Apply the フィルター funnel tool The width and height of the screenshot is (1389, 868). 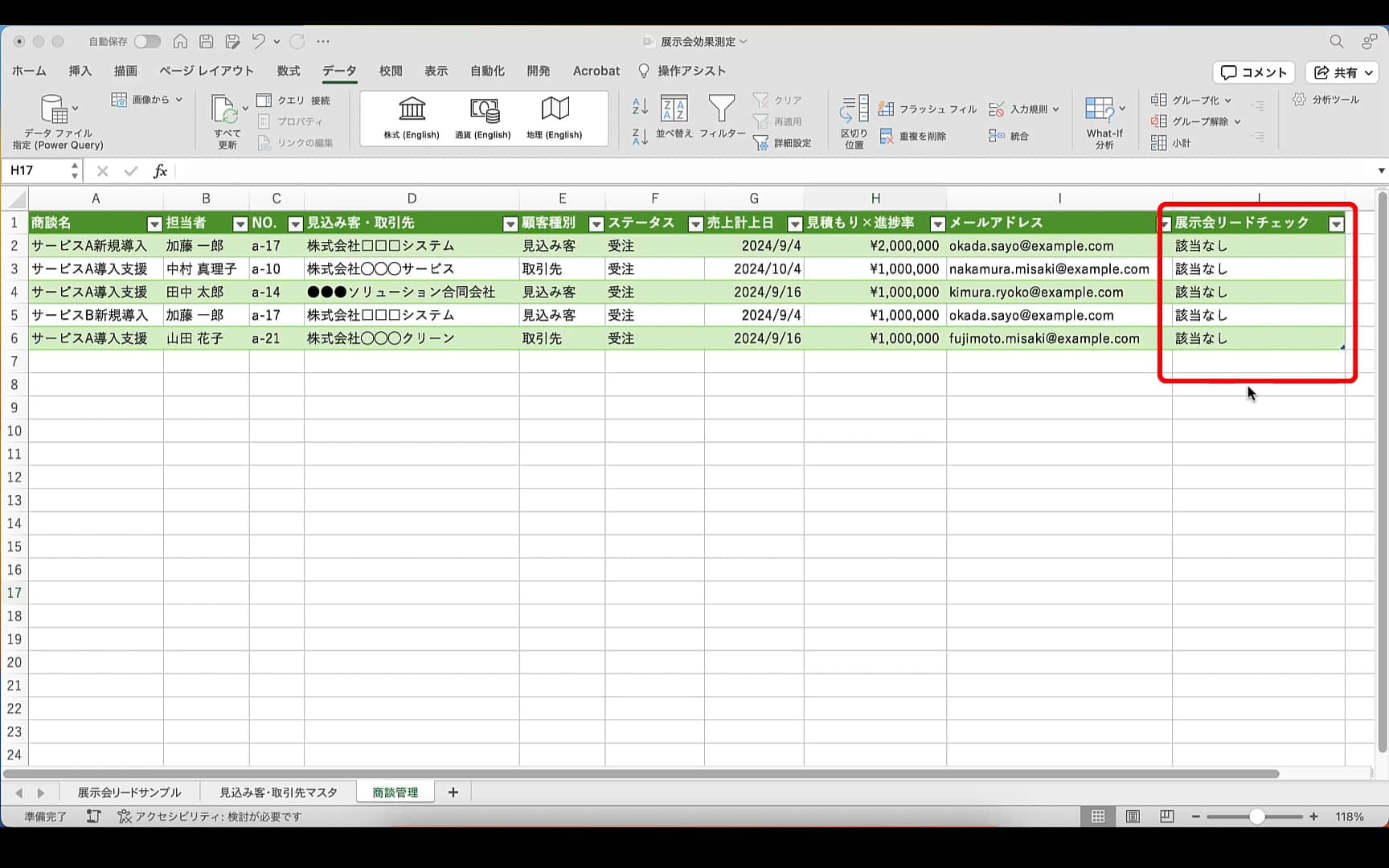pos(722,118)
